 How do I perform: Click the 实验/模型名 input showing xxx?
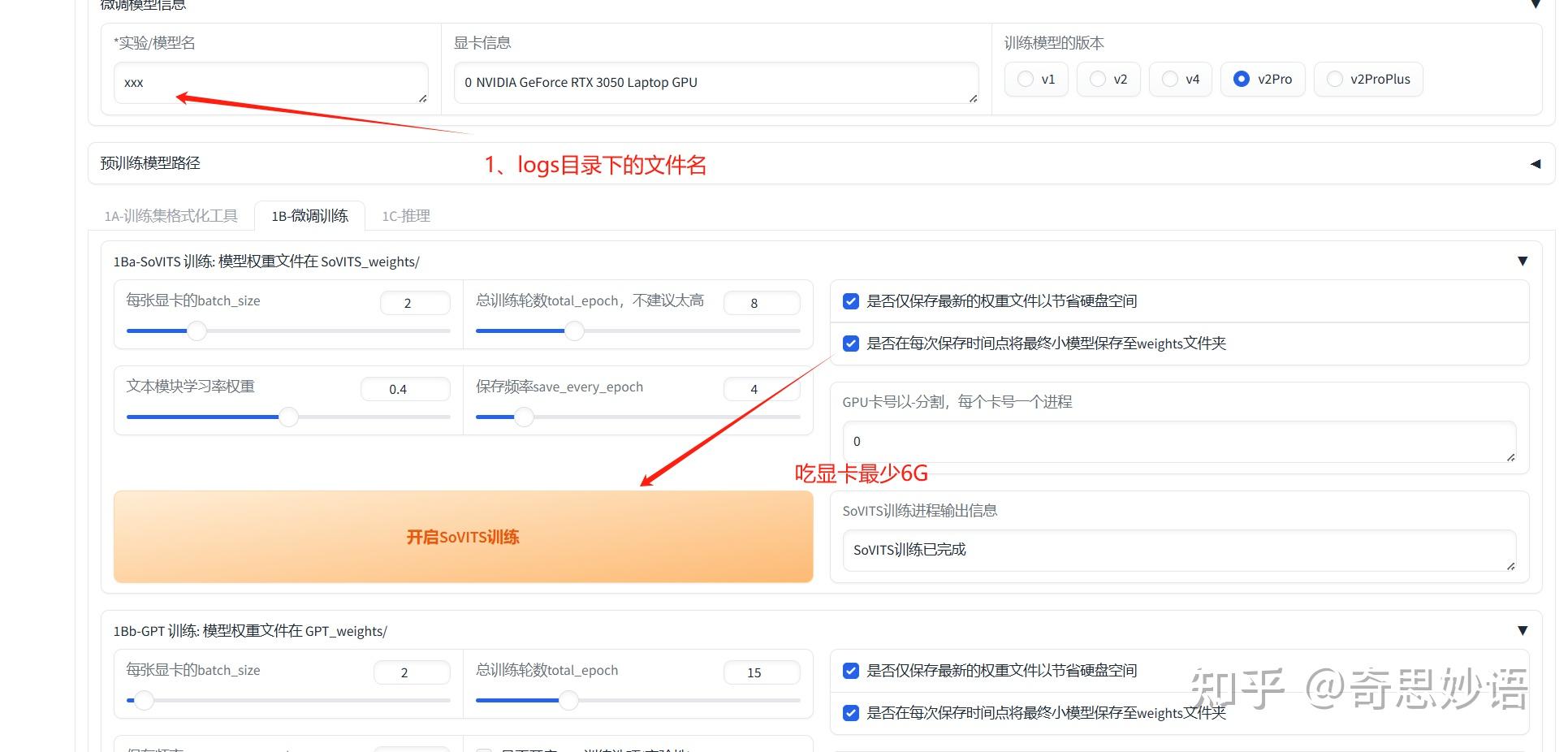tap(270, 82)
